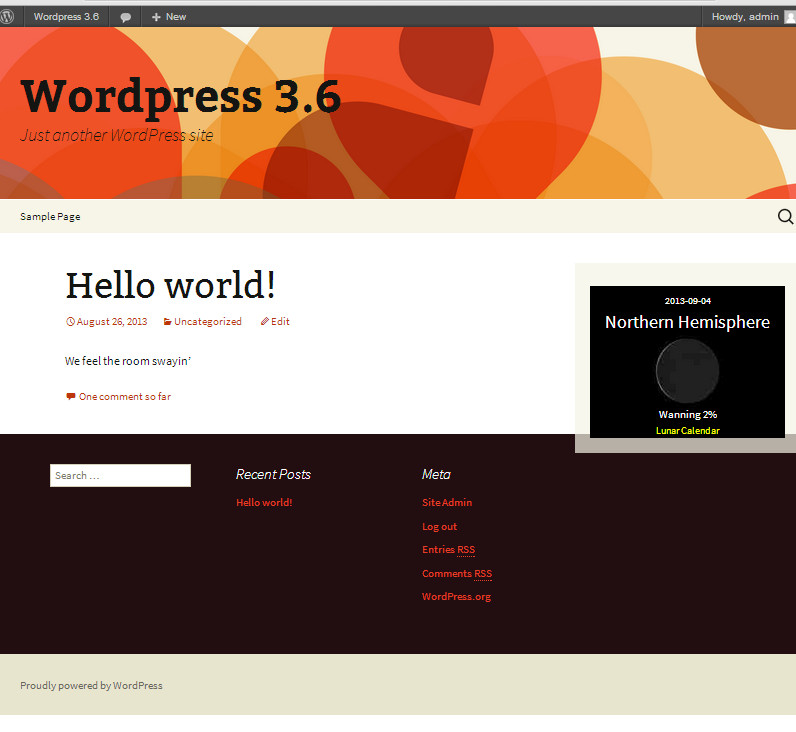The image size is (796, 732).
Task: Click the moon phase image in widget
Action: tap(687, 371)
